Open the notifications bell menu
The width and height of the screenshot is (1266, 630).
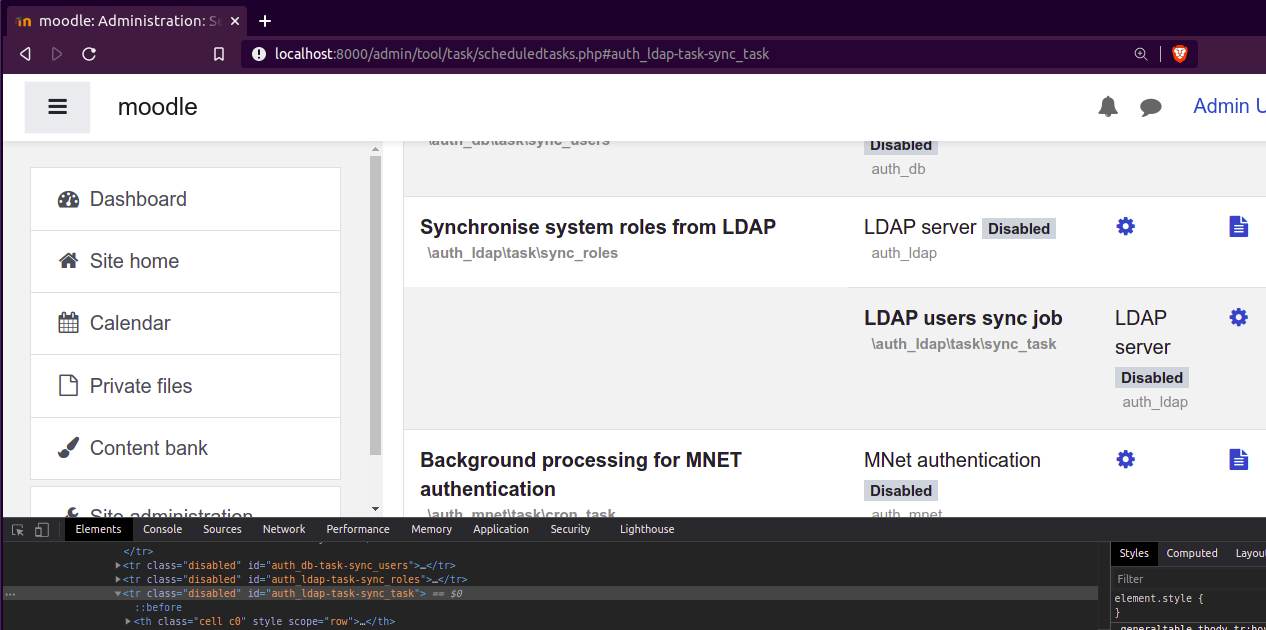point(1108,107)
